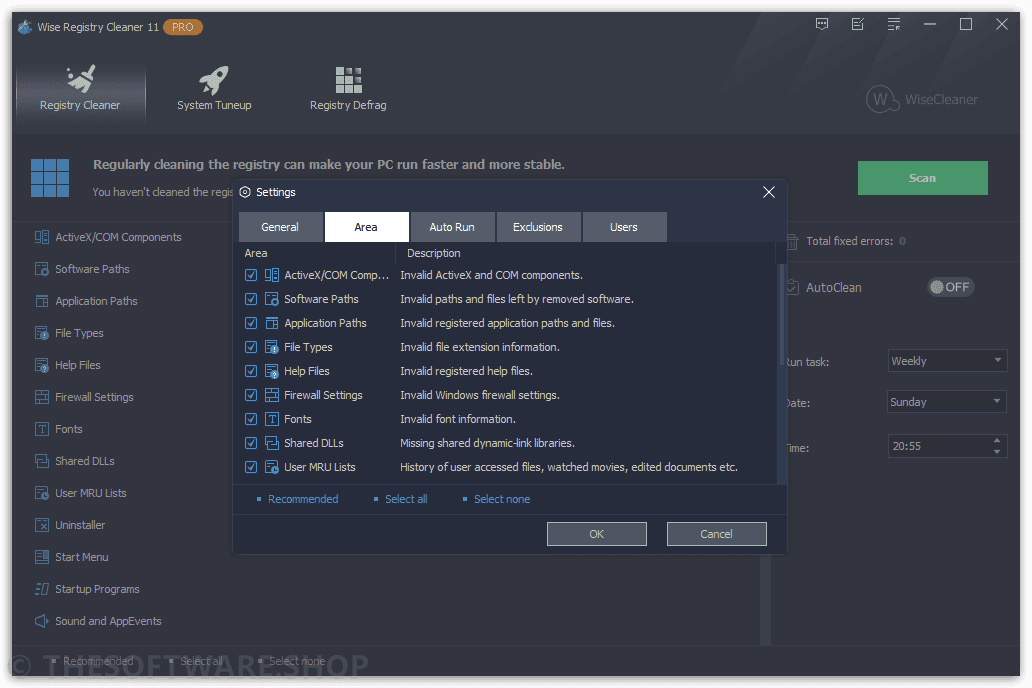The height and width of the screenshot is (688, 1032).
Task: Click Application Paths icon in the sidebar
Action: (x=41, y=301)
